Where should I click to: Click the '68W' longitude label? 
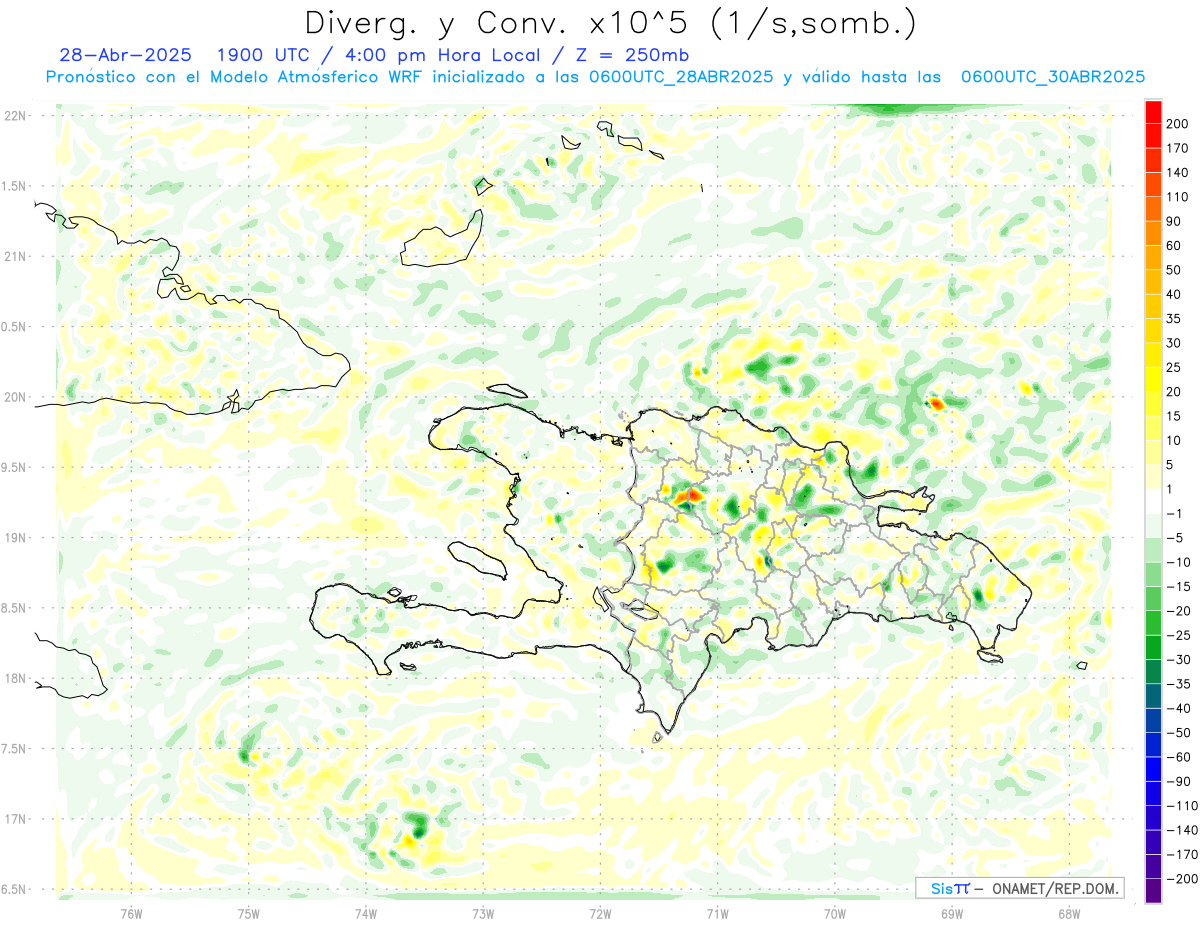click(x=1068, y=913)
